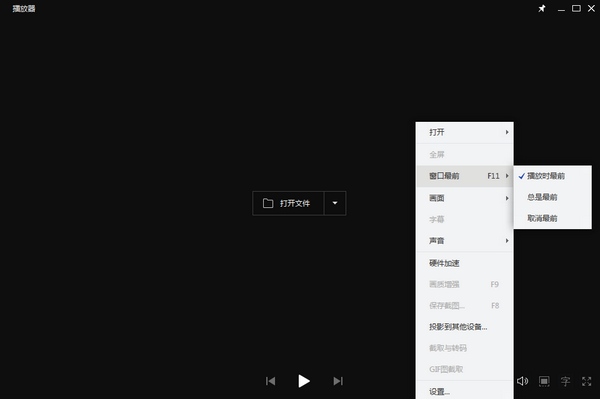Expand the arrow next to 画面
Viewport: 600px width, 399px height.
(507, 198)
